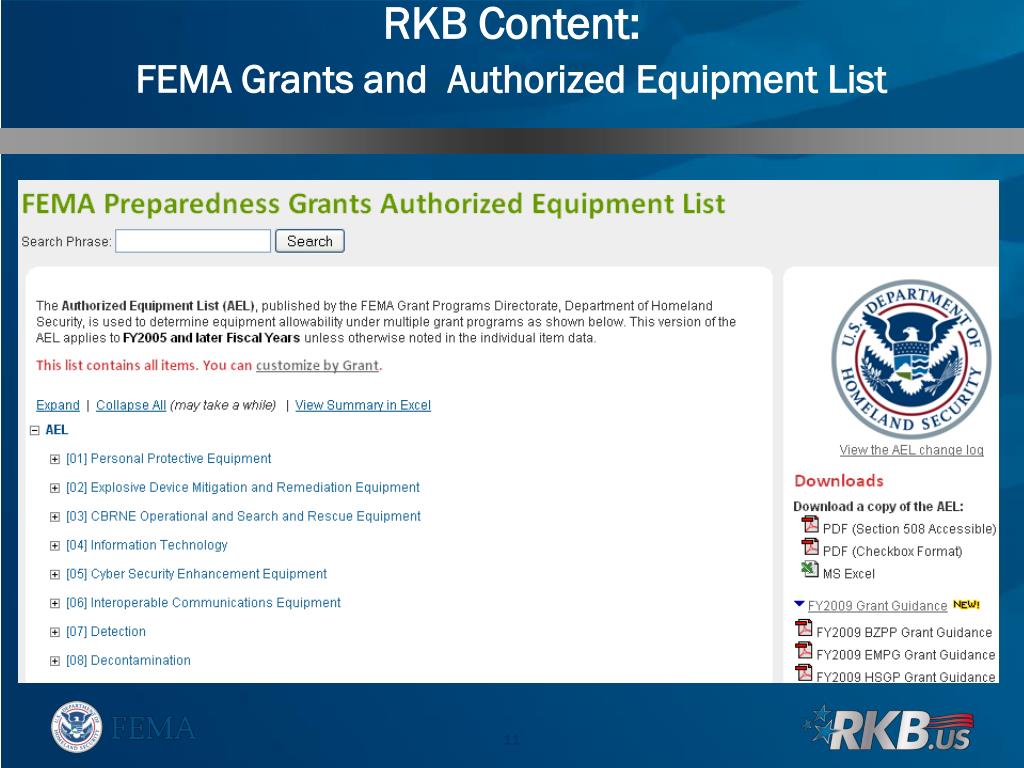The width and height of the screenshot is (1024, 768).
Task: Open [04] Information Technology
Action: pyautogui.click(x=146, y=545)
